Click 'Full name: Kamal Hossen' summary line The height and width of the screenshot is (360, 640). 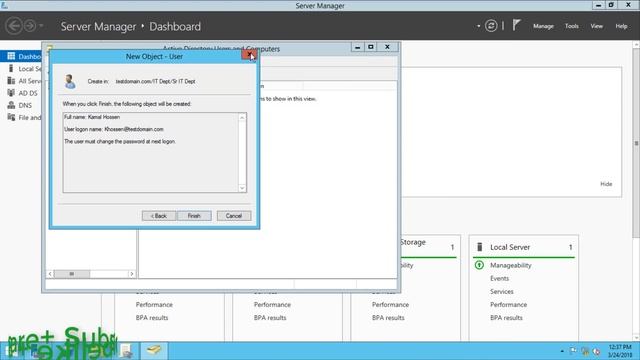92,117
